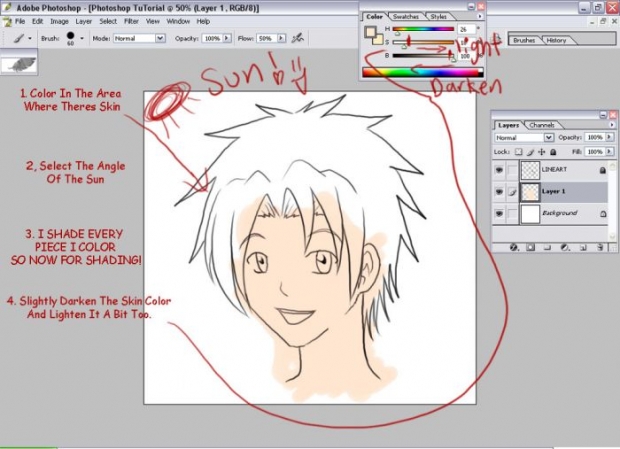This screenshot has width=620, height=449.
Task: Switch to the Channels tab
Action: click(542, 125)
